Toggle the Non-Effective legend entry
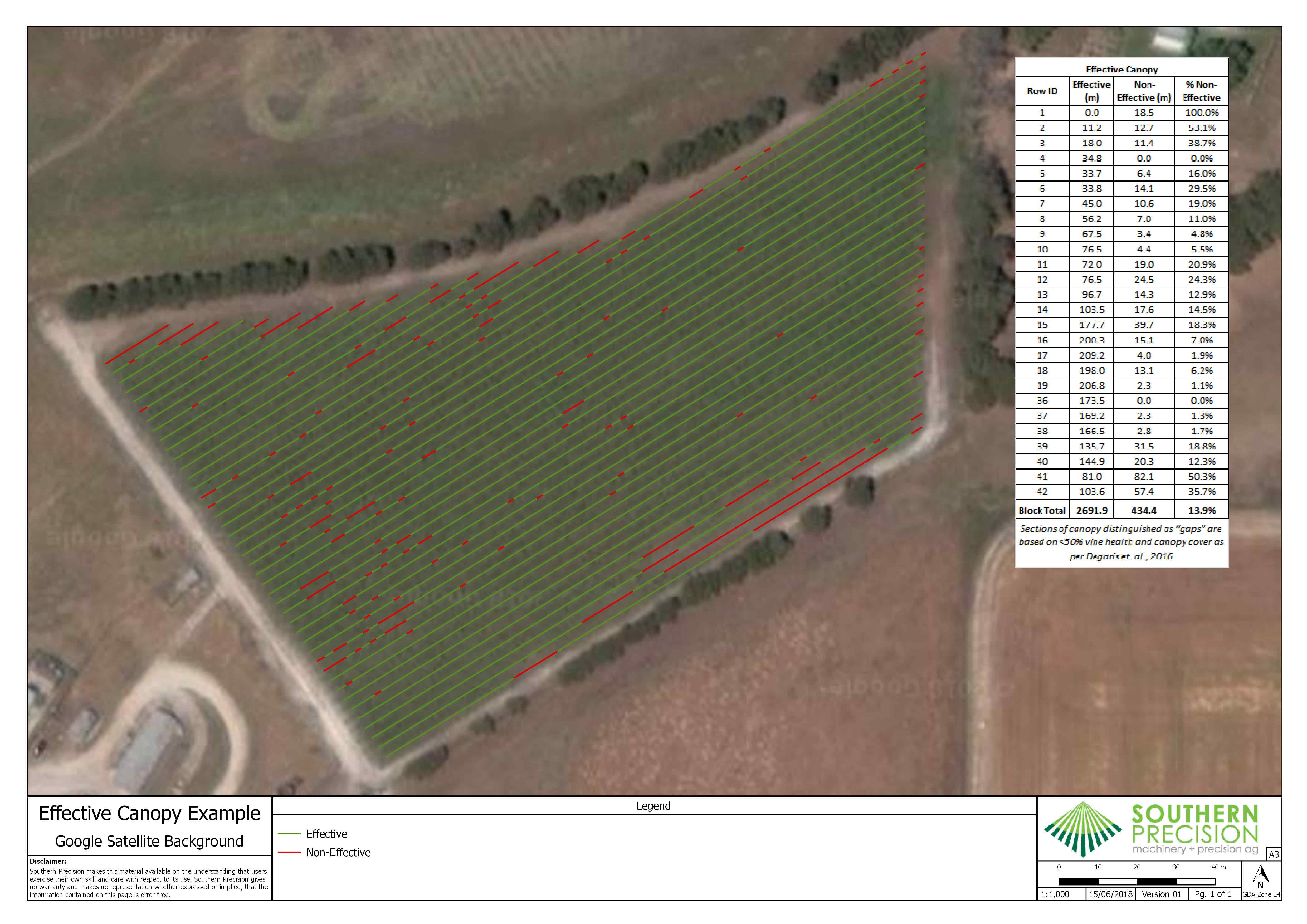This screenshot has width=1307, height=924. pos(338,853)
